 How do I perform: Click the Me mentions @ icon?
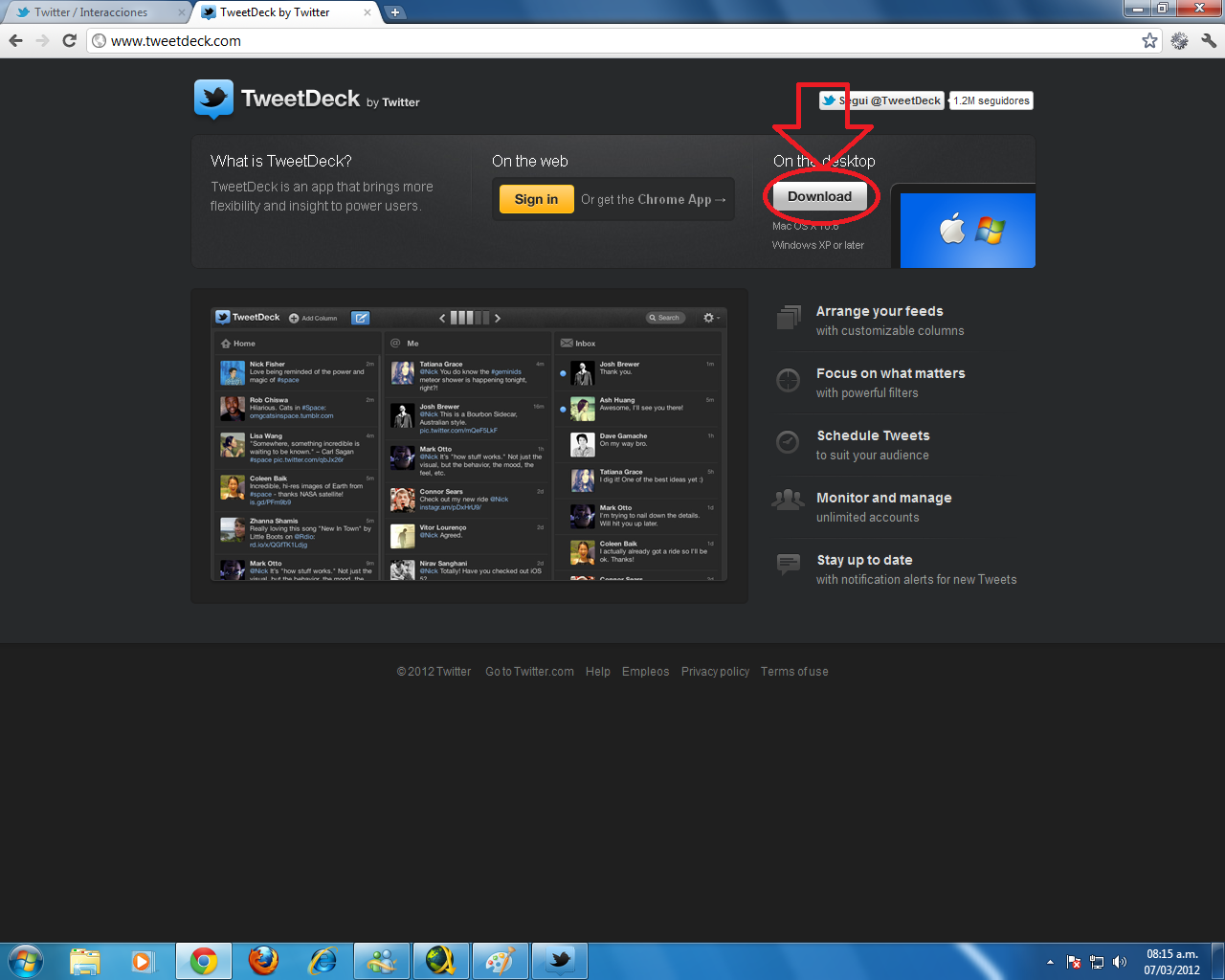pyautogui.click(x=394, y=343)
